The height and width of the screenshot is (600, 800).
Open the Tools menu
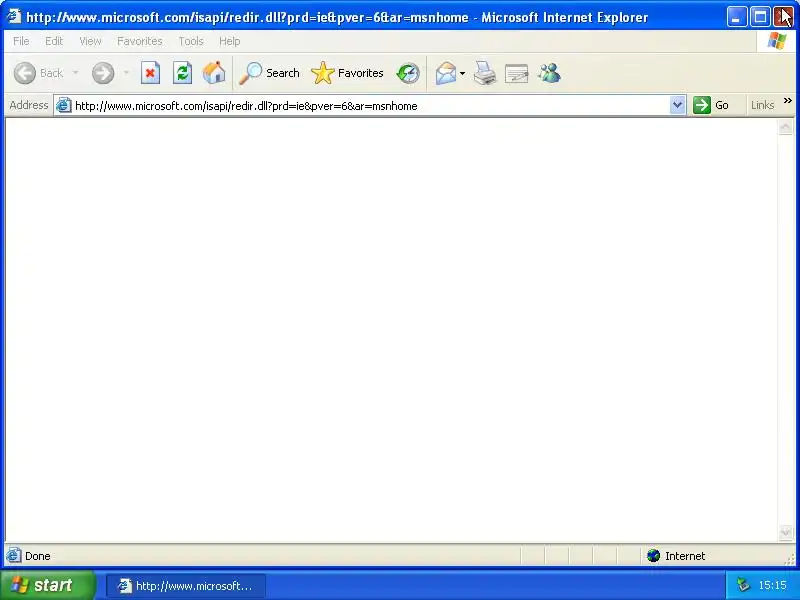pos(191,41)
